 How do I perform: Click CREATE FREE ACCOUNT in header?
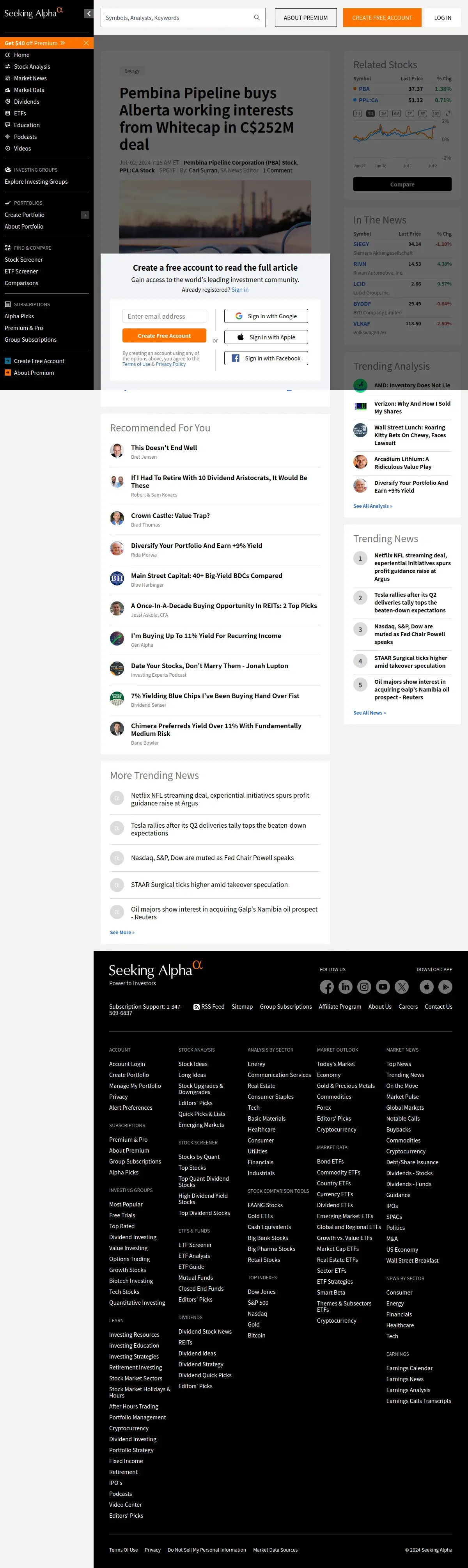[x=382, y=18]
